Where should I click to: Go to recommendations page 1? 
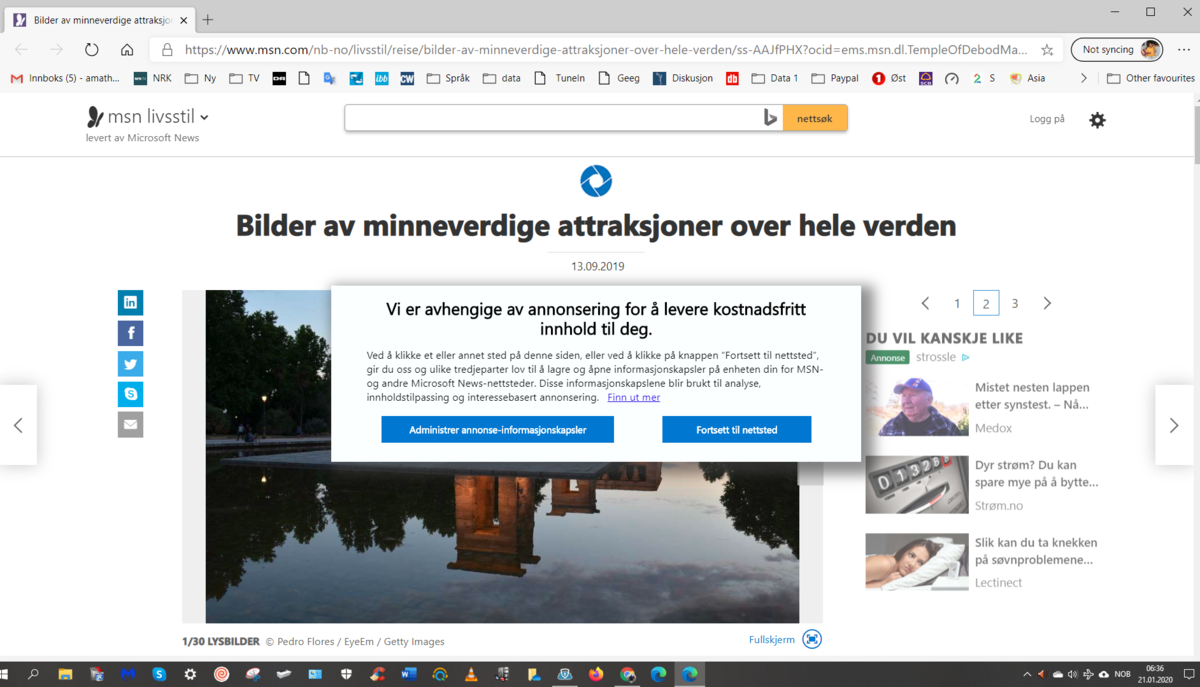(x=957, y=303)
